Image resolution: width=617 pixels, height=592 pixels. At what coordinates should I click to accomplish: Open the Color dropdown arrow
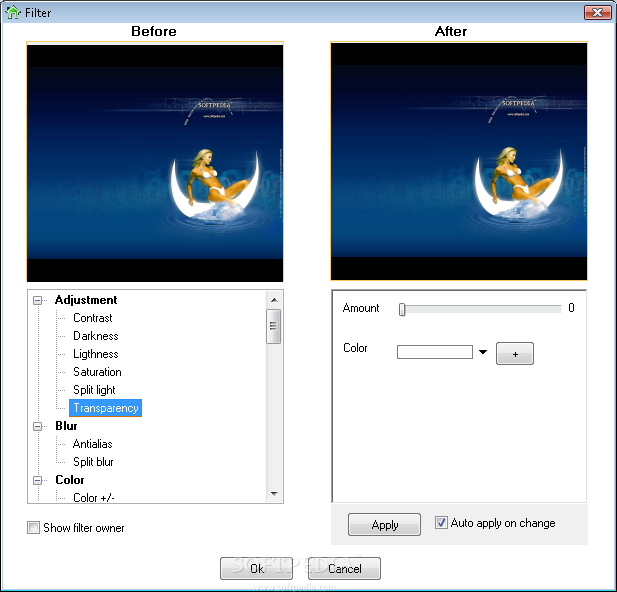pyautogui.click(x=483, y=352)
